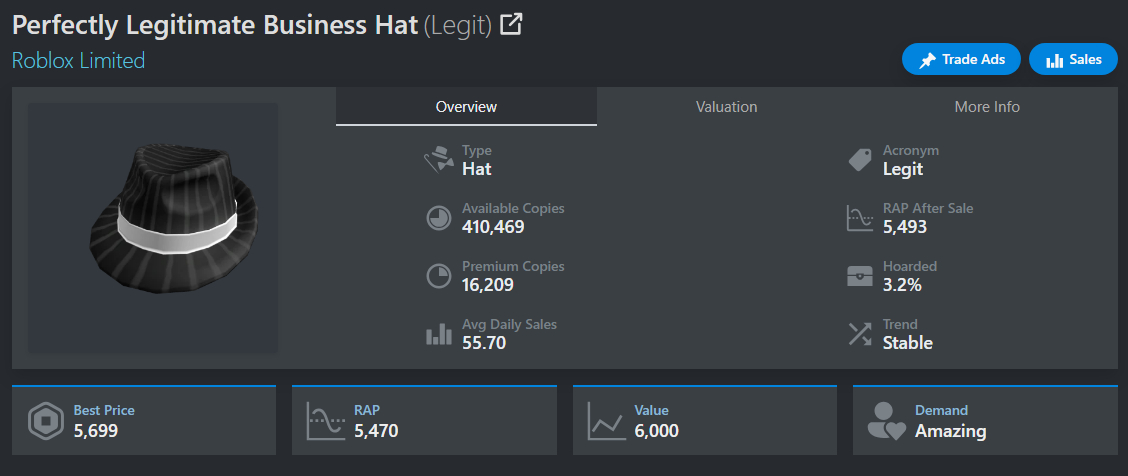
Task: Open the More Info tab
Action: tap(987, 106)
